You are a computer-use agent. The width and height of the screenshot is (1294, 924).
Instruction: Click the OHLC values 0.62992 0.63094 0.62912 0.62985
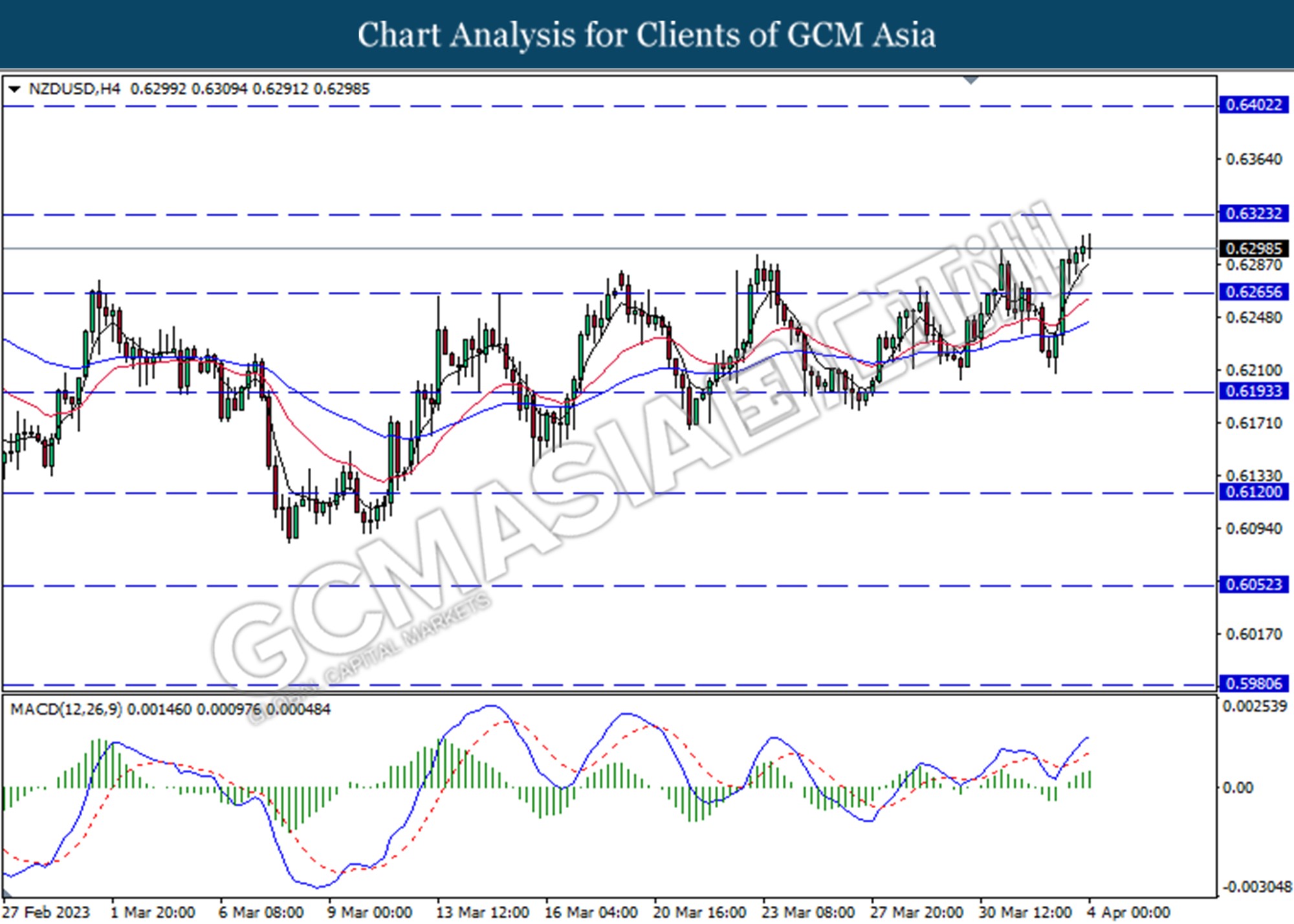250,89
